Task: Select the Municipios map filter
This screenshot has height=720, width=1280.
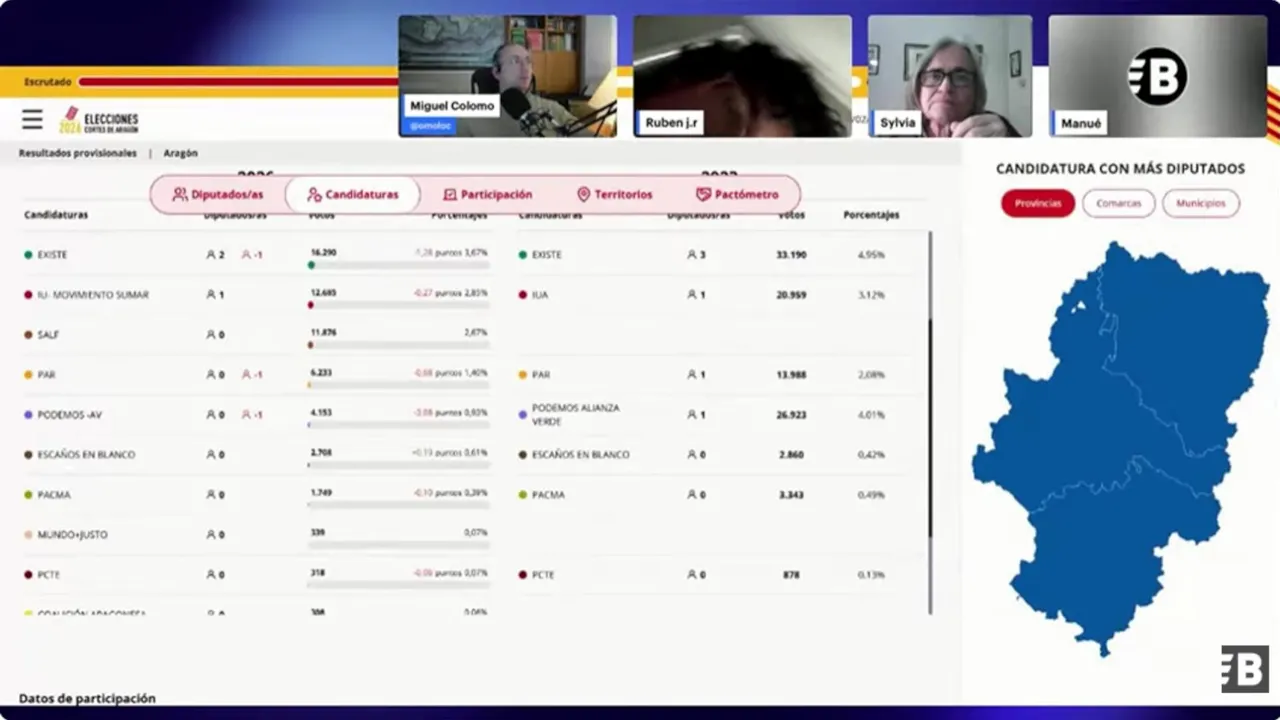Action: tap(1200, 203)
